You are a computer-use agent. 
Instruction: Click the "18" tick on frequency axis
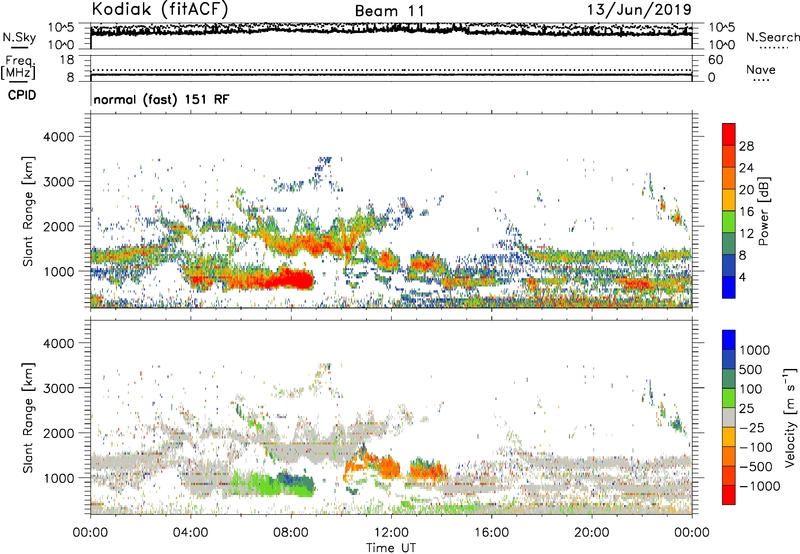(x=67, y=60)
